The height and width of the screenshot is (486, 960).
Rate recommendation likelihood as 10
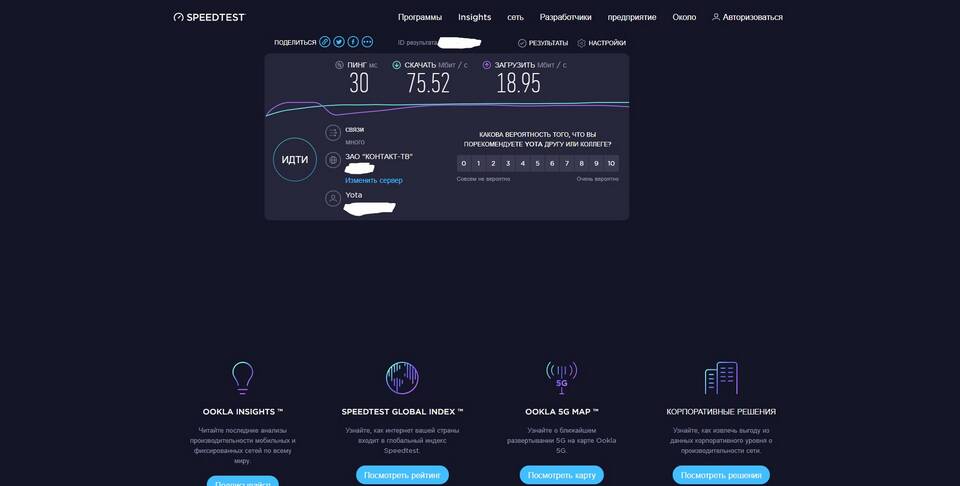click(611, 163)
